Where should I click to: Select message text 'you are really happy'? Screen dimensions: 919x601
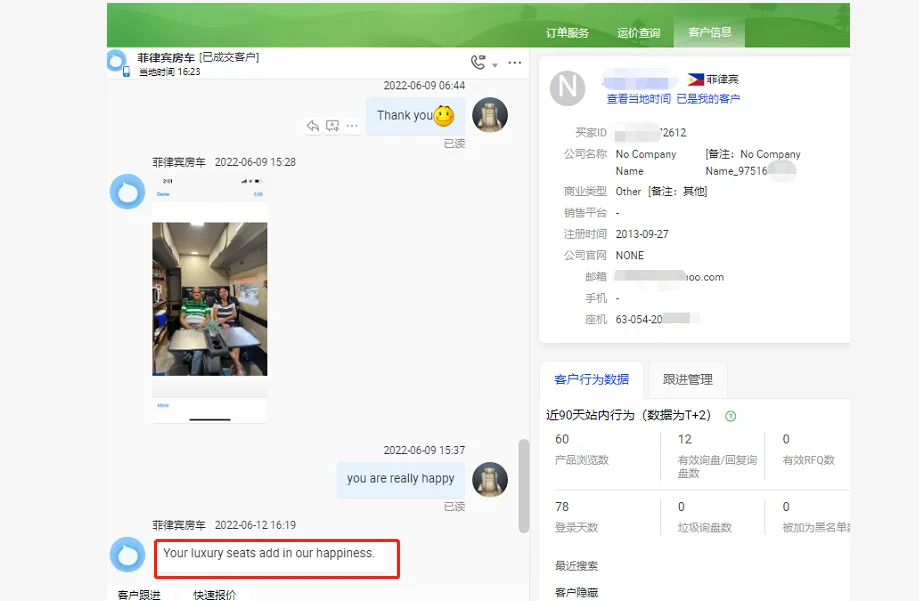click(400, 478)
